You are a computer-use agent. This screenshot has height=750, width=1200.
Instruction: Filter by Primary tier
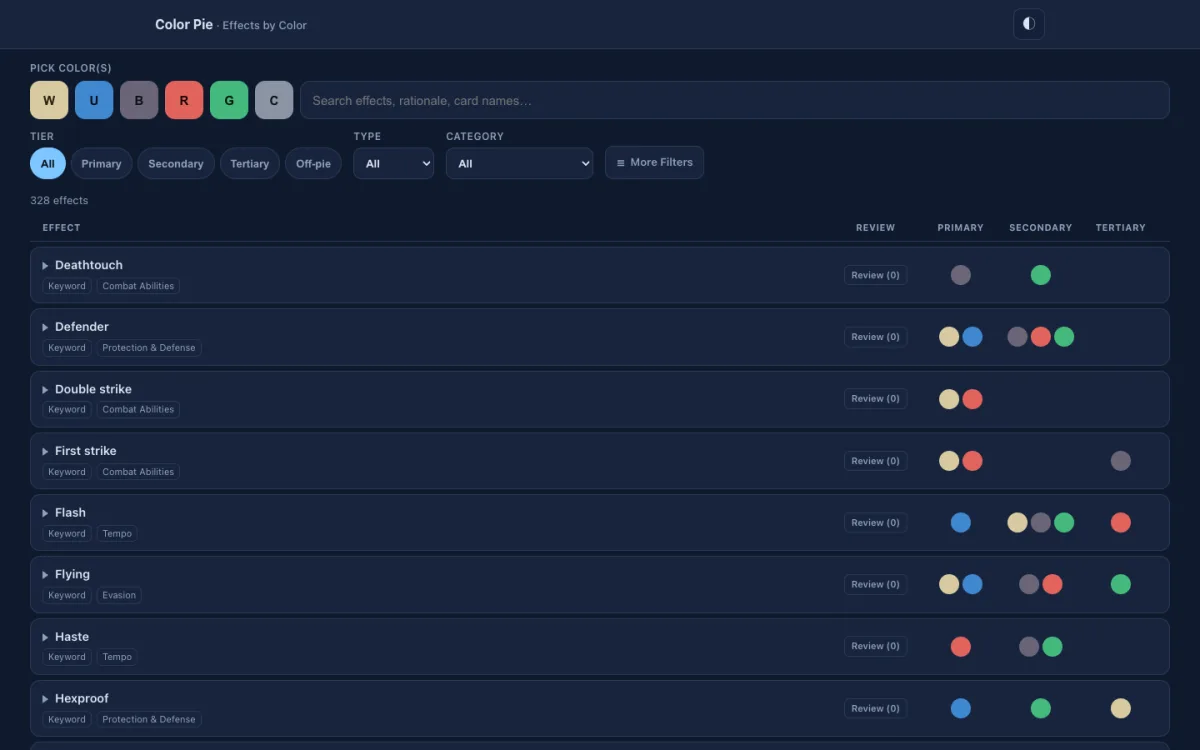click(x=101, y=164)
